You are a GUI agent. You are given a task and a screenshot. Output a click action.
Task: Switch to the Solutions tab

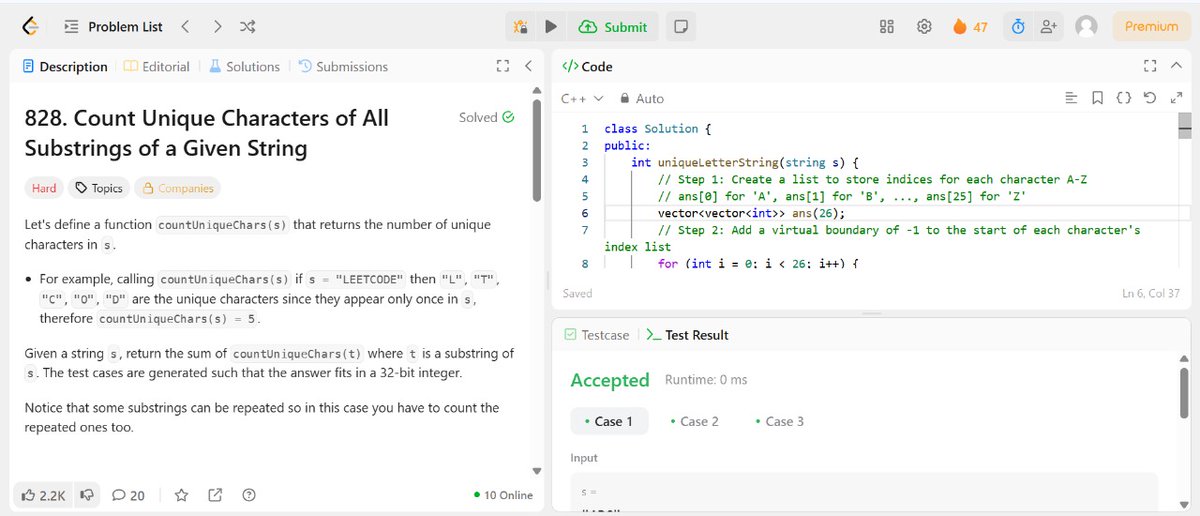[x=245, y=67]
